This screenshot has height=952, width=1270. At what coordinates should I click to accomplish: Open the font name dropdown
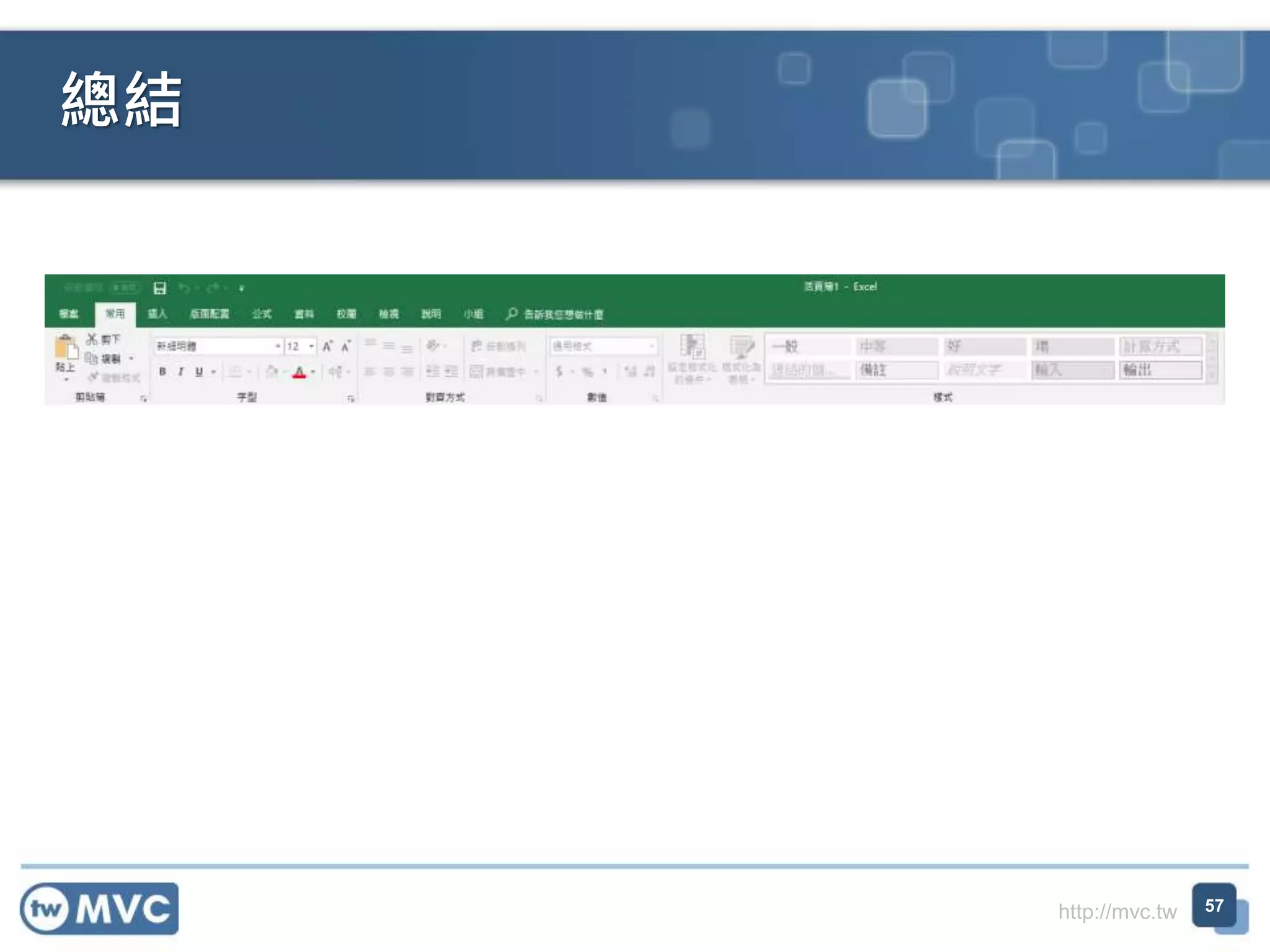click(278, 346)
